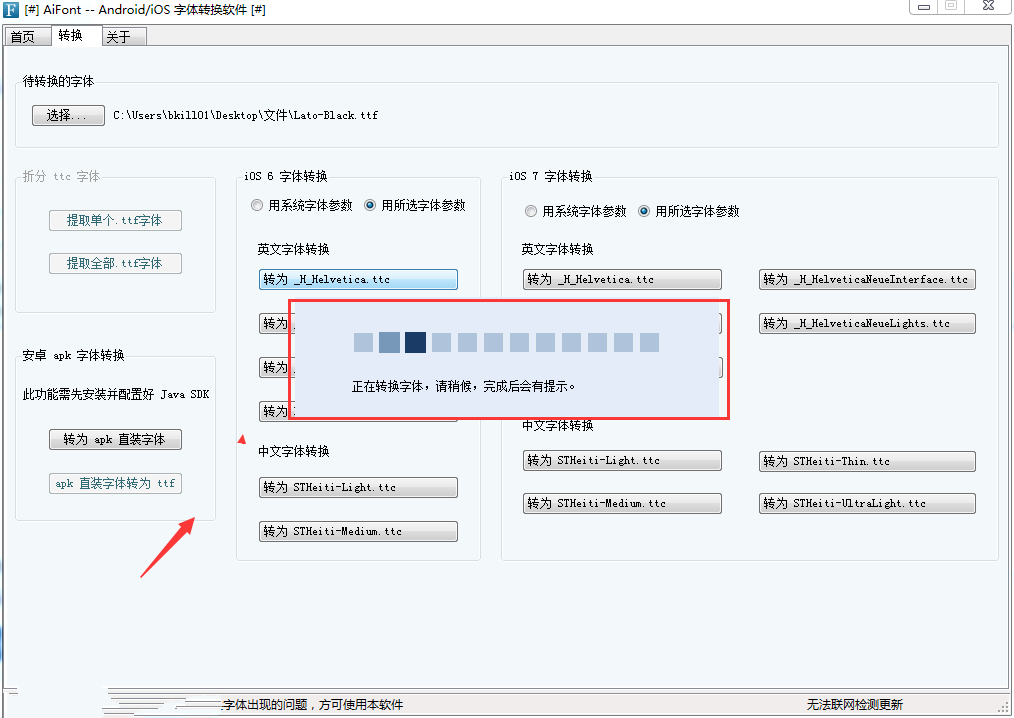Click iOS 7 转为 STHeiti-Medium.ttc button
This screenshot has height=718, width=1014.
(622, 503)
